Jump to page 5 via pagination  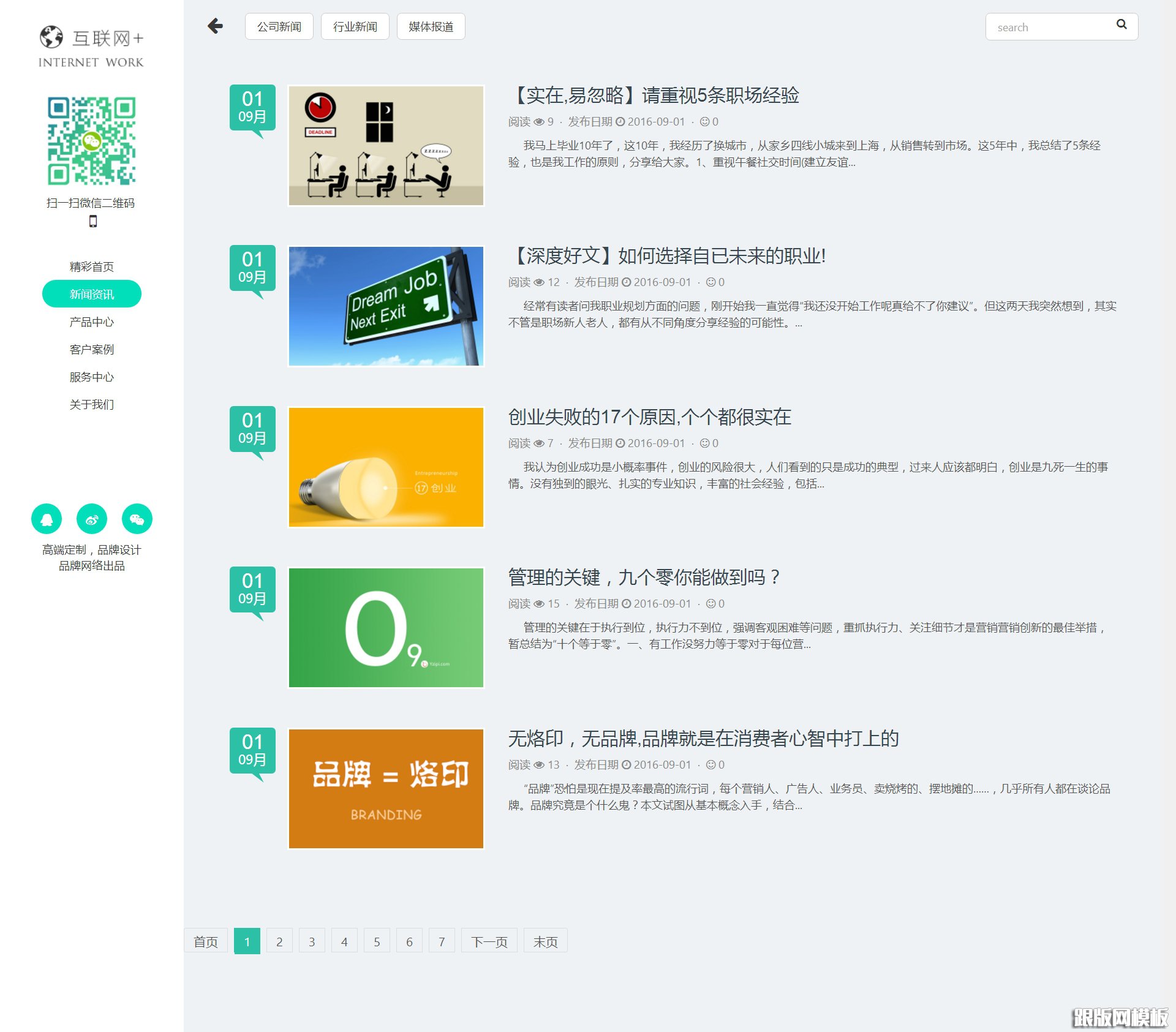tap(377, 941)
